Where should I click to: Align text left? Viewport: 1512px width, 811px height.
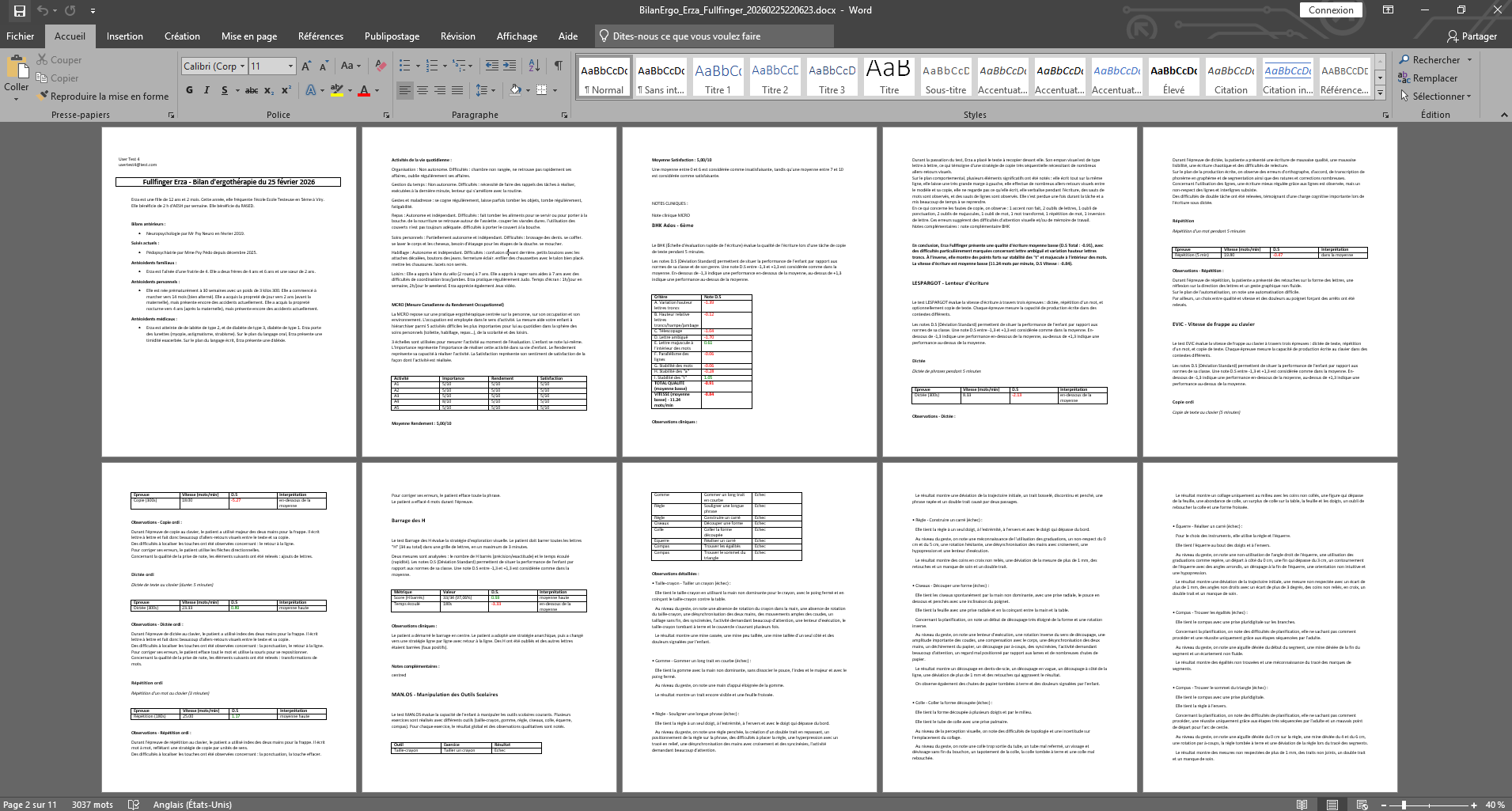pos(405,90)
